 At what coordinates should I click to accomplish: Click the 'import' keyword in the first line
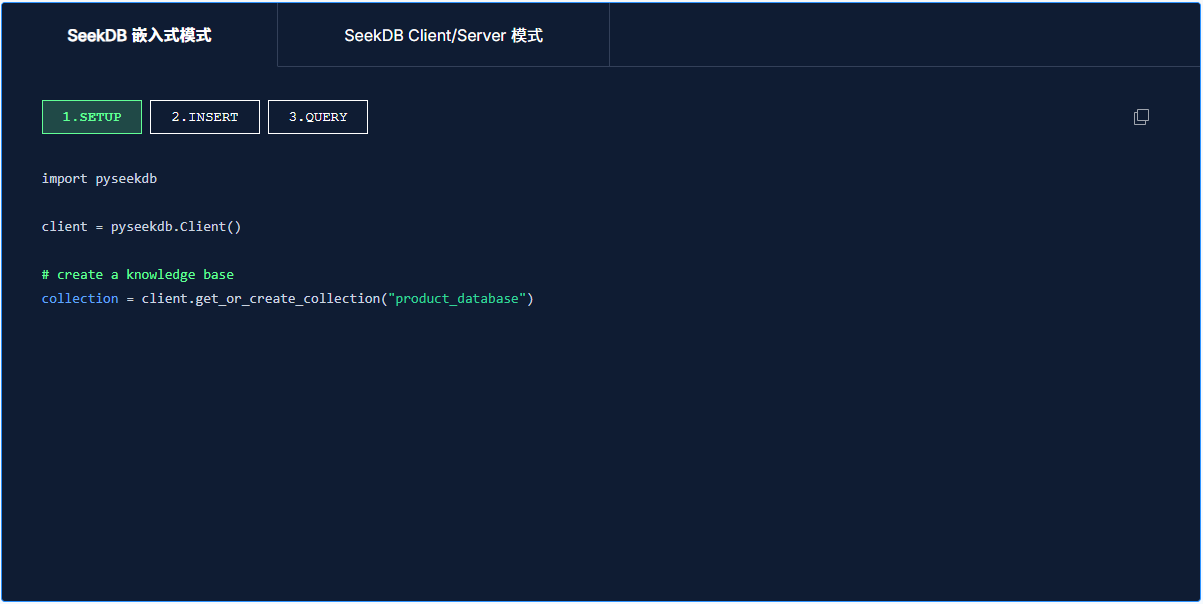point(65,179)
